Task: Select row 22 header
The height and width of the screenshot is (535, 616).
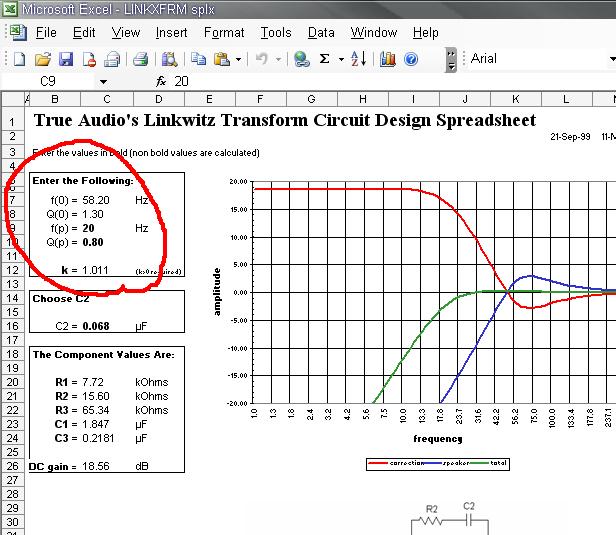Action: pyautogui.click(x=13, y=410)
